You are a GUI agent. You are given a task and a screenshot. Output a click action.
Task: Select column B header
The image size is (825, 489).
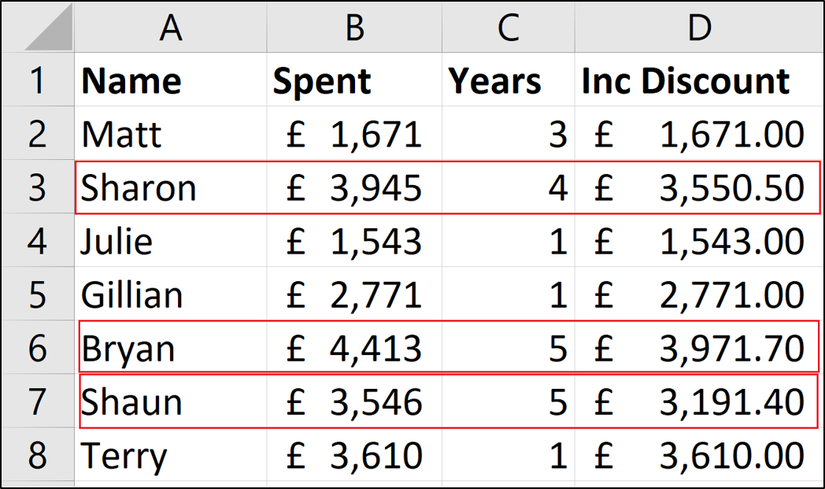tap(354, 30)
